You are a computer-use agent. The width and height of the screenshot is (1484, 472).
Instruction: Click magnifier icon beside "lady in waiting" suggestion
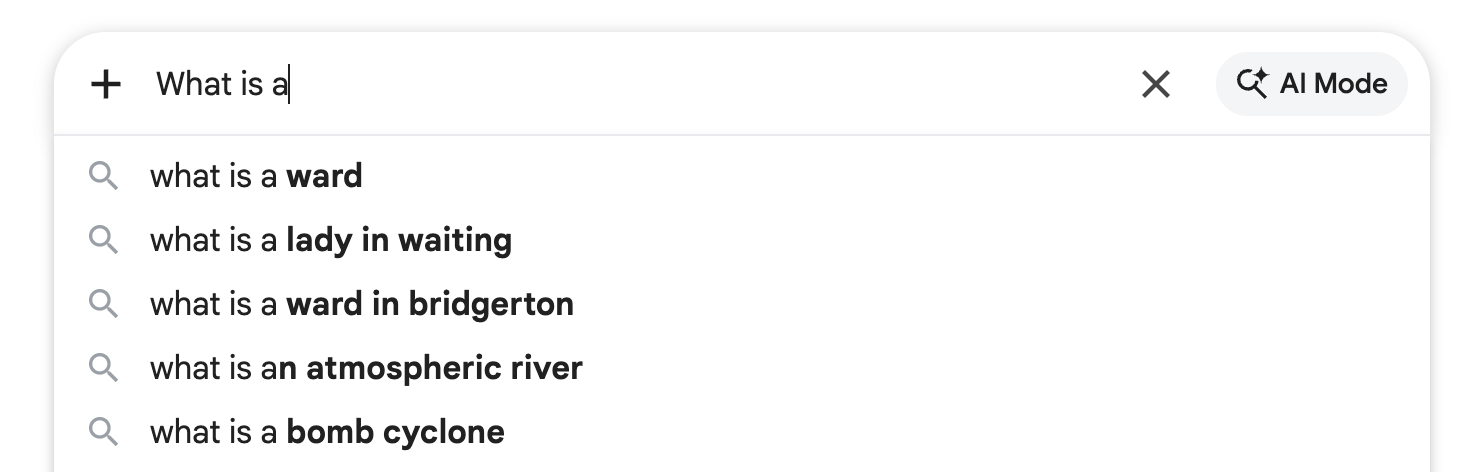(x=103, y=240)
